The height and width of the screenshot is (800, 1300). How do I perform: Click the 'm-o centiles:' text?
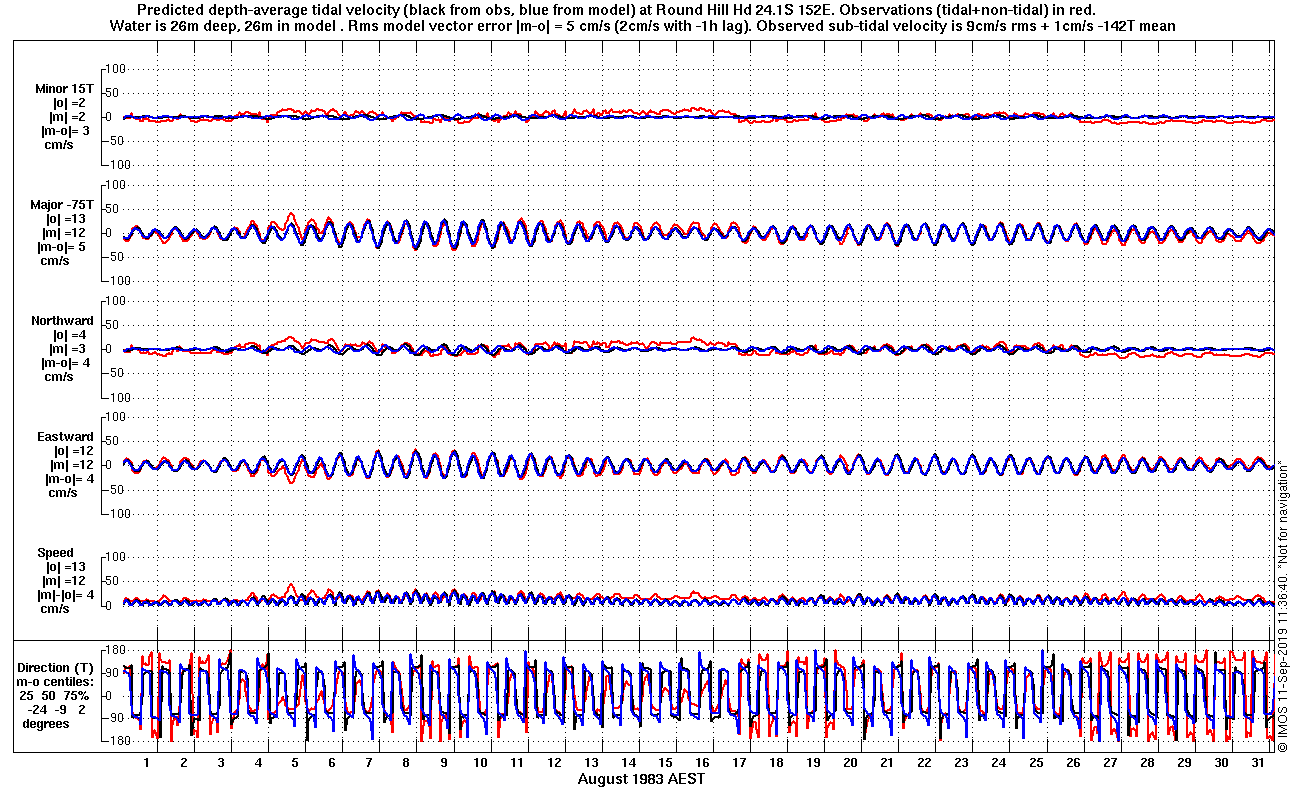pos(57,681)
